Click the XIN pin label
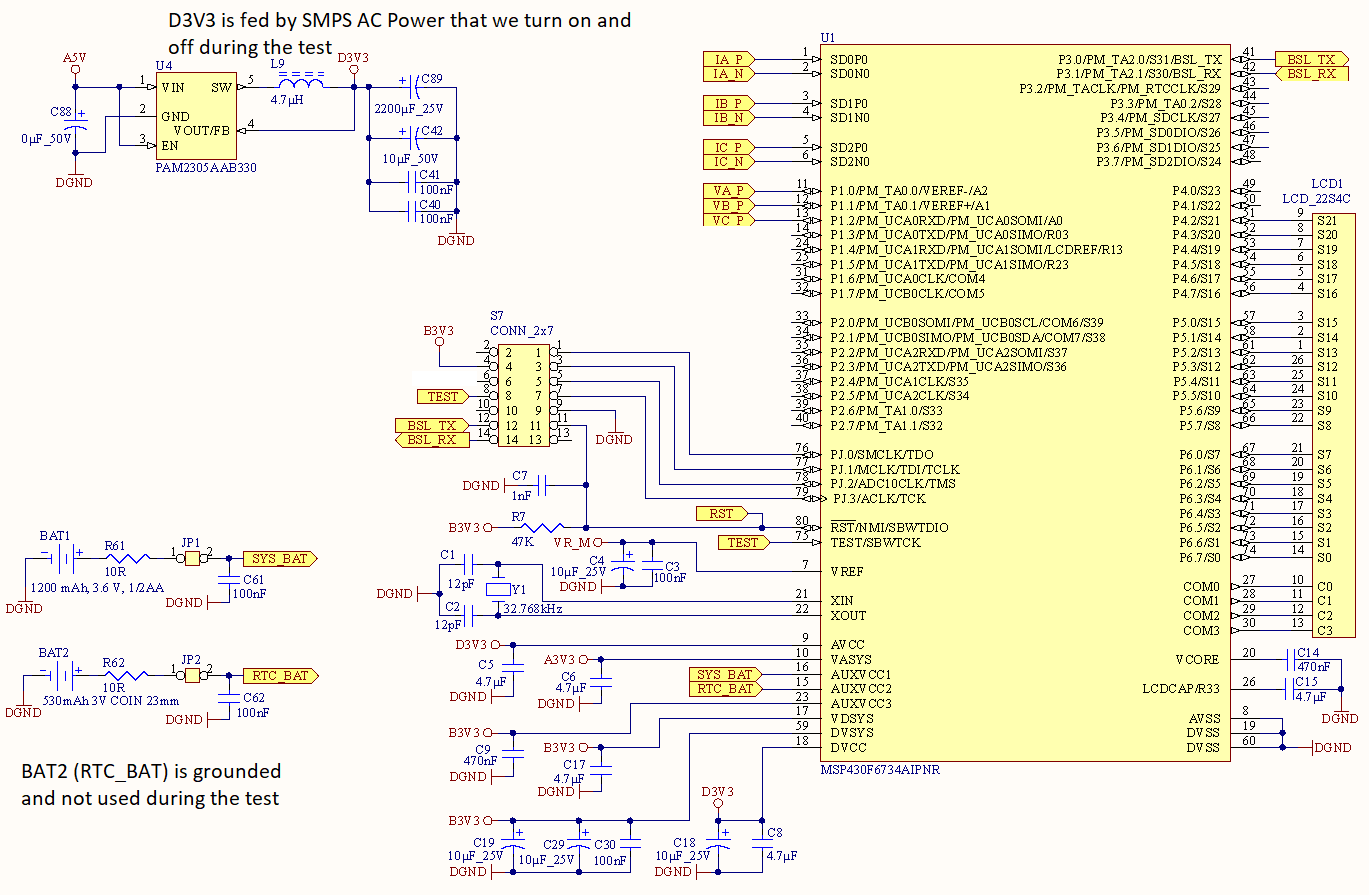The height and width of the screenshot is (895, 1369). pos(842,601)
